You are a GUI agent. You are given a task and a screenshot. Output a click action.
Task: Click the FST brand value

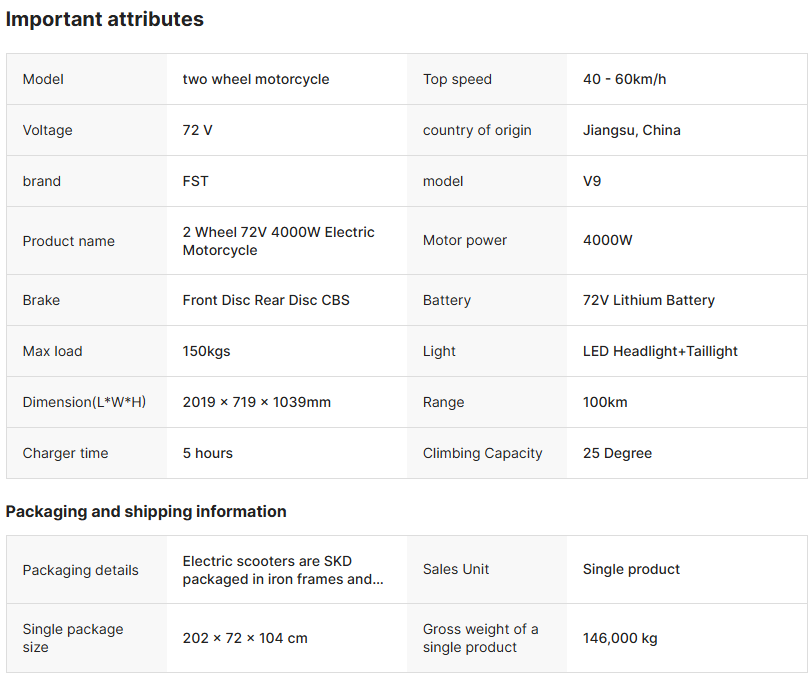(195, 181)
